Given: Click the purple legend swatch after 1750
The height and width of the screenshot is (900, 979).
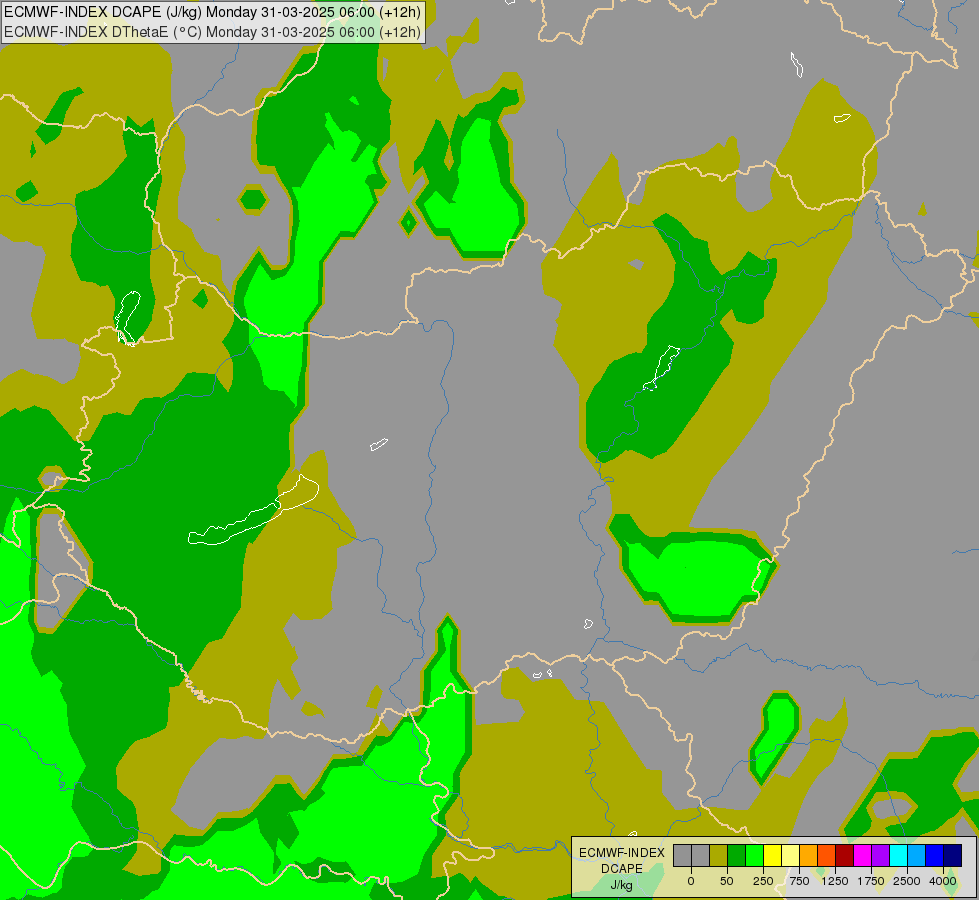Looking at the screenshot, I should click(x=880, y=855).
